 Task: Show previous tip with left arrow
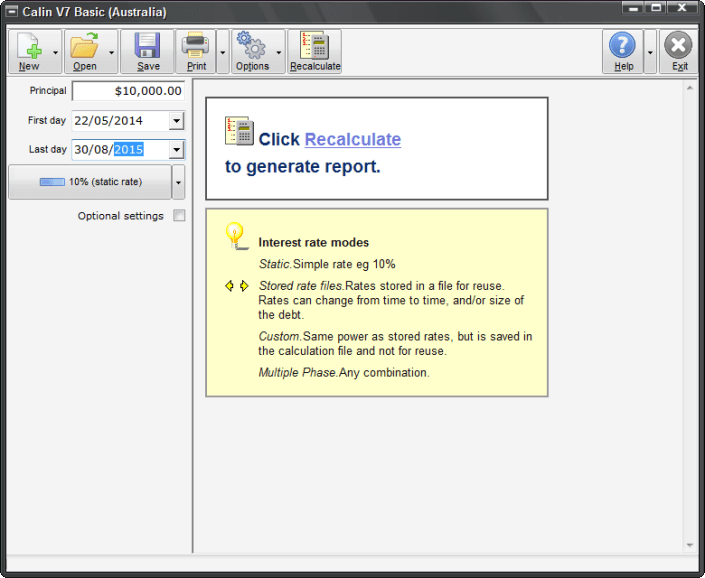(x=229, y=286)
